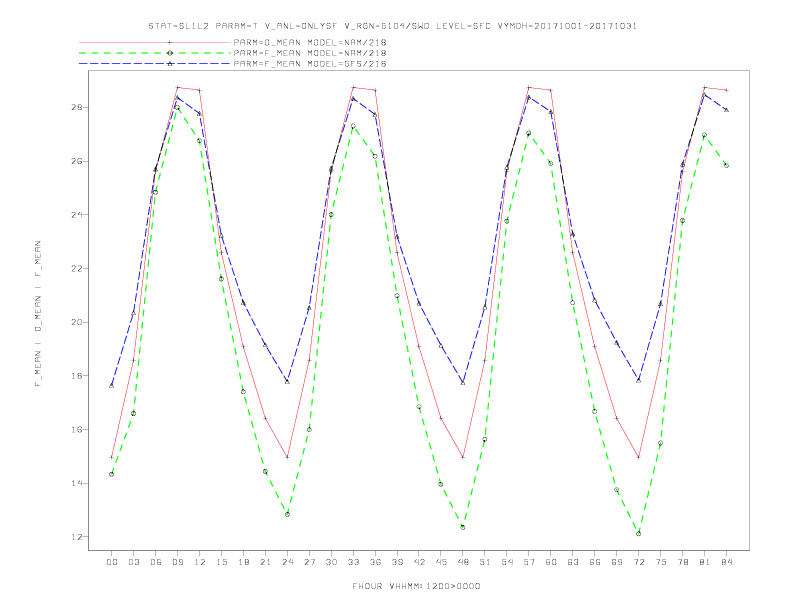Click x-axis forecast hour label 81
Image resolution: width=792 pixels, height=612 pixels.
point(705,562)
